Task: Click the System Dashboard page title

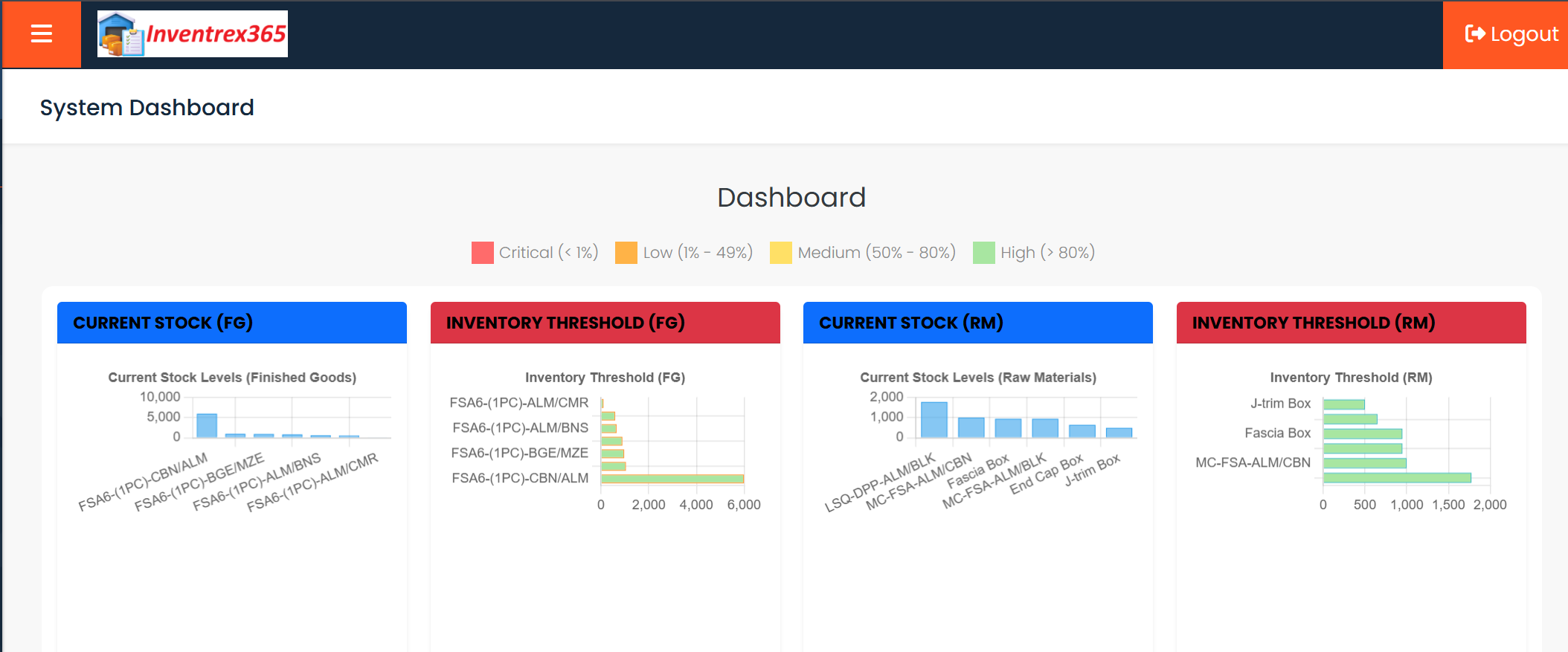Action: pyautogui.click(x=147, y=108)
